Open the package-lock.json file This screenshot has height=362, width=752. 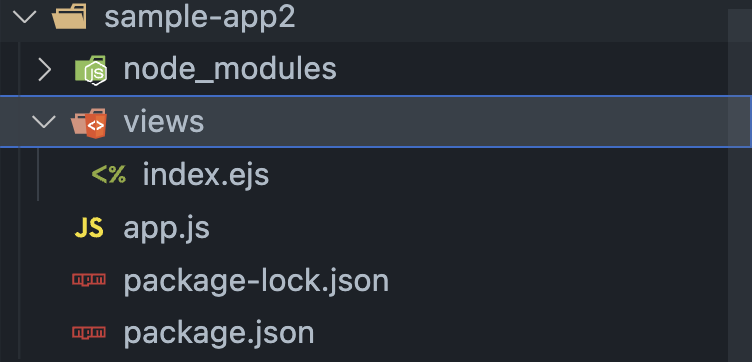click(x=256, y=280)
